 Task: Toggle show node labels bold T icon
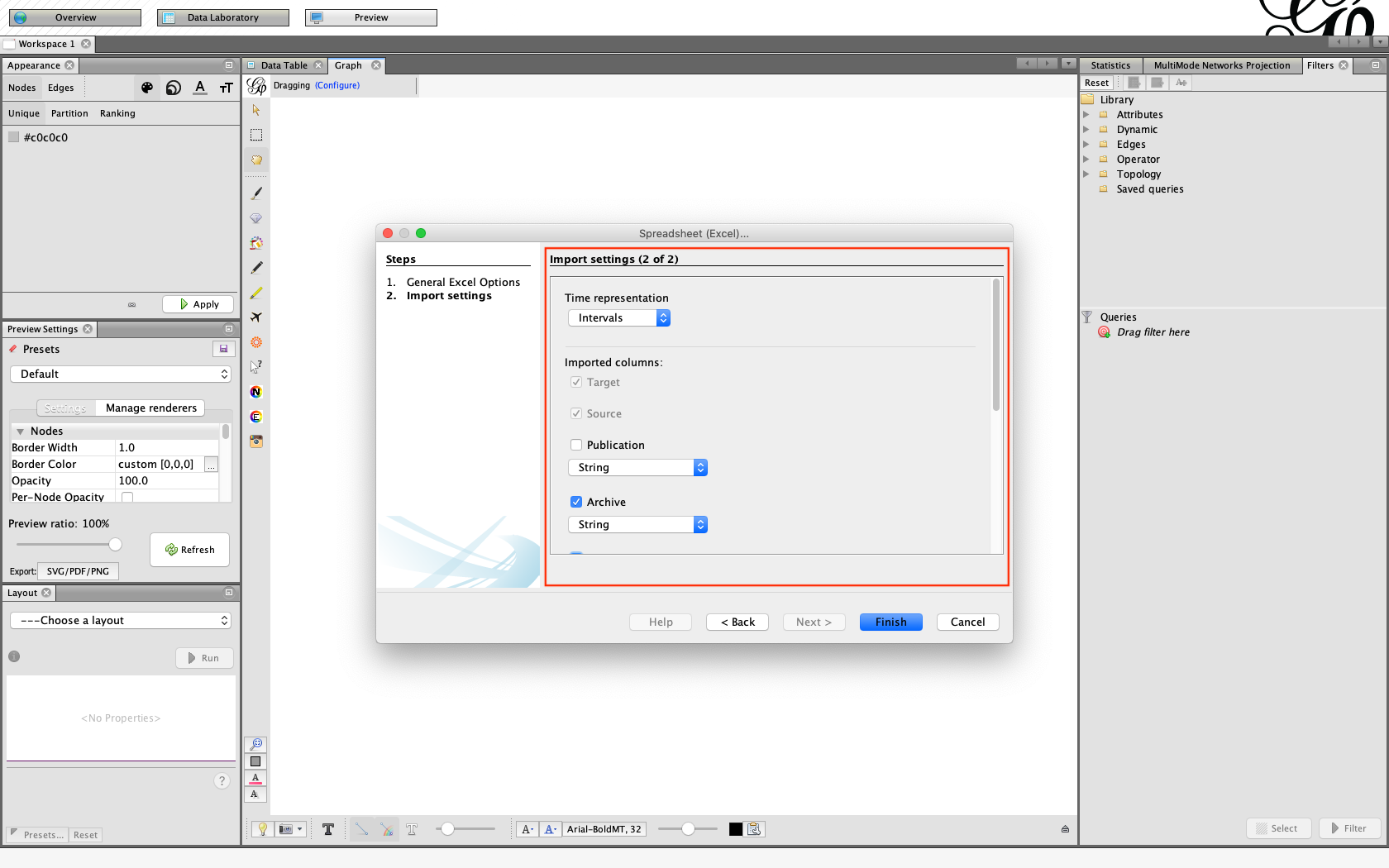pyautogui.click(x=328, y=829)
